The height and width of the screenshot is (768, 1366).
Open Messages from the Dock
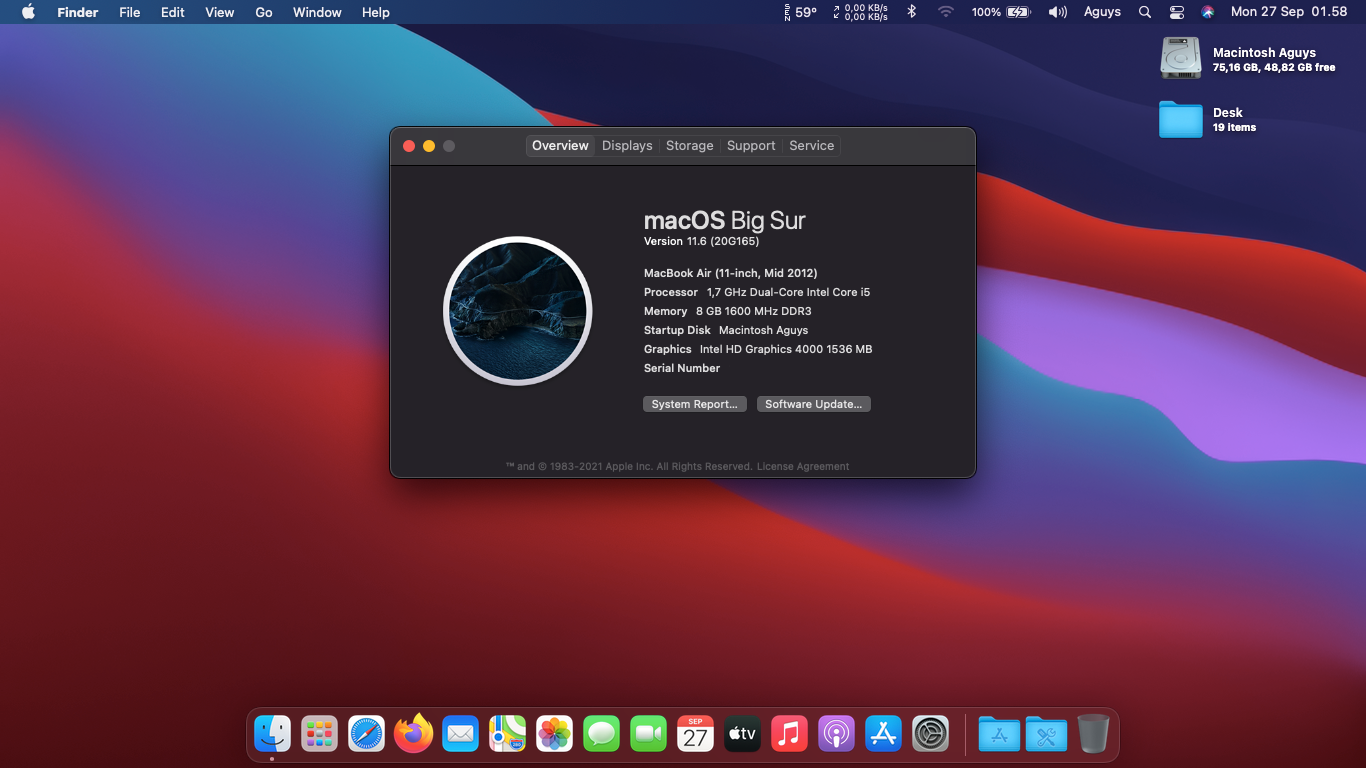point(601,734)
